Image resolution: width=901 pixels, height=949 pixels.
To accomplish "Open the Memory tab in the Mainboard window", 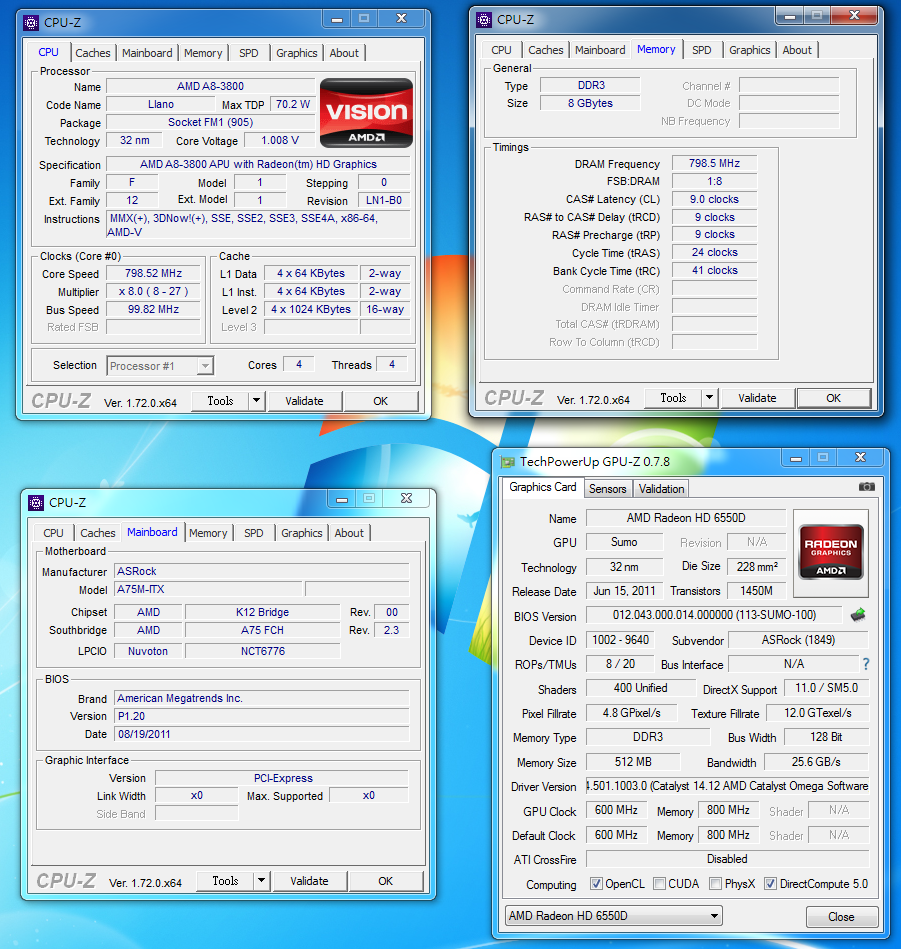I will 208,533.
